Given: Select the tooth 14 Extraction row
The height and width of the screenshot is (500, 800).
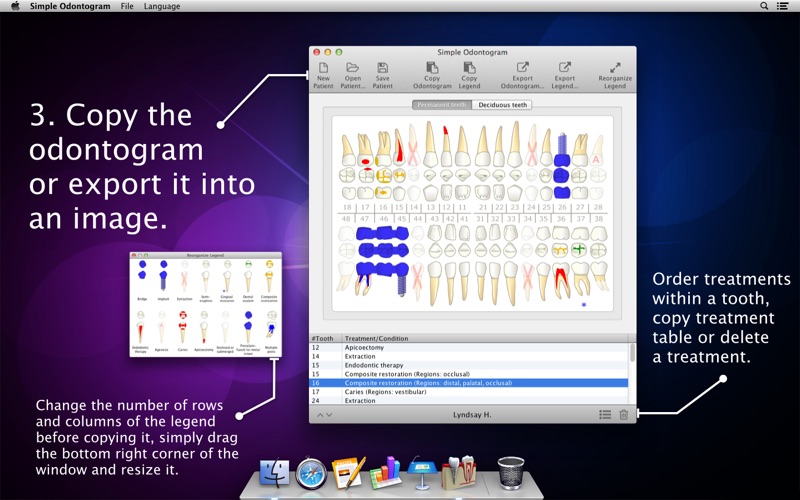Looking at the screenshot, I should click(469, 356).
